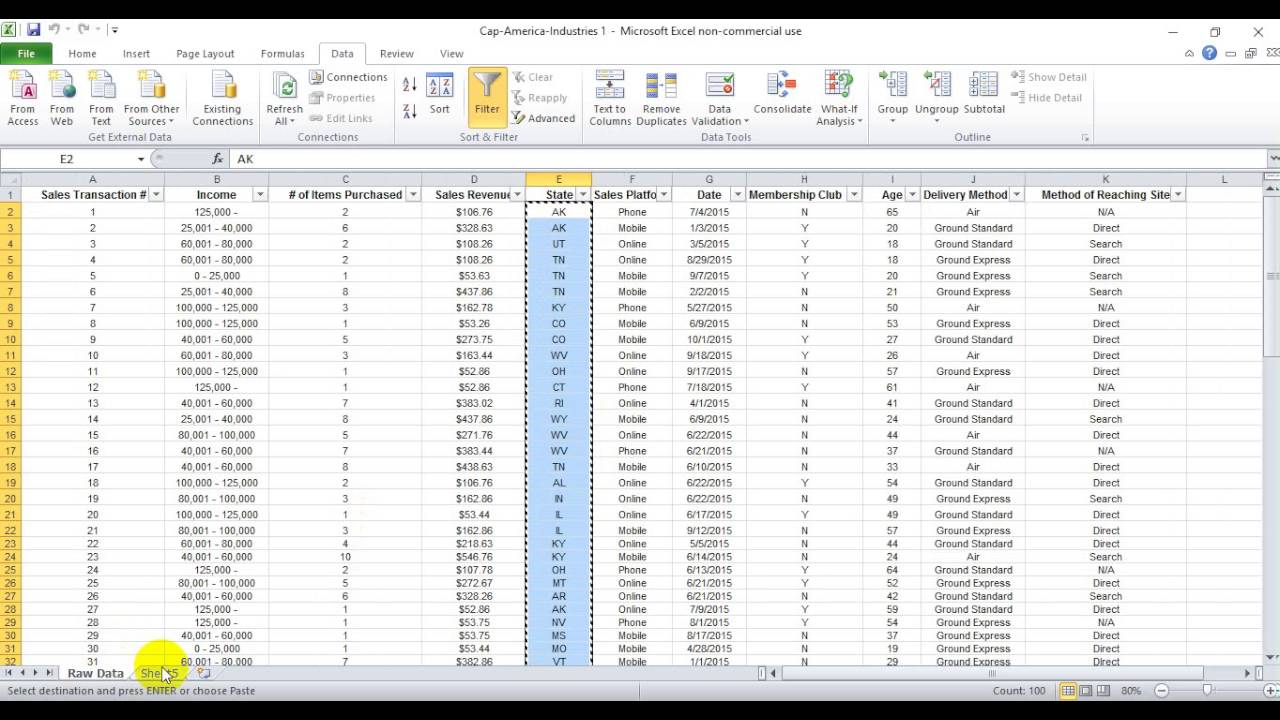Click the From Text import icon
Image resolution: width=1280 pixels, height=720 pixels.
coord(101,98)
